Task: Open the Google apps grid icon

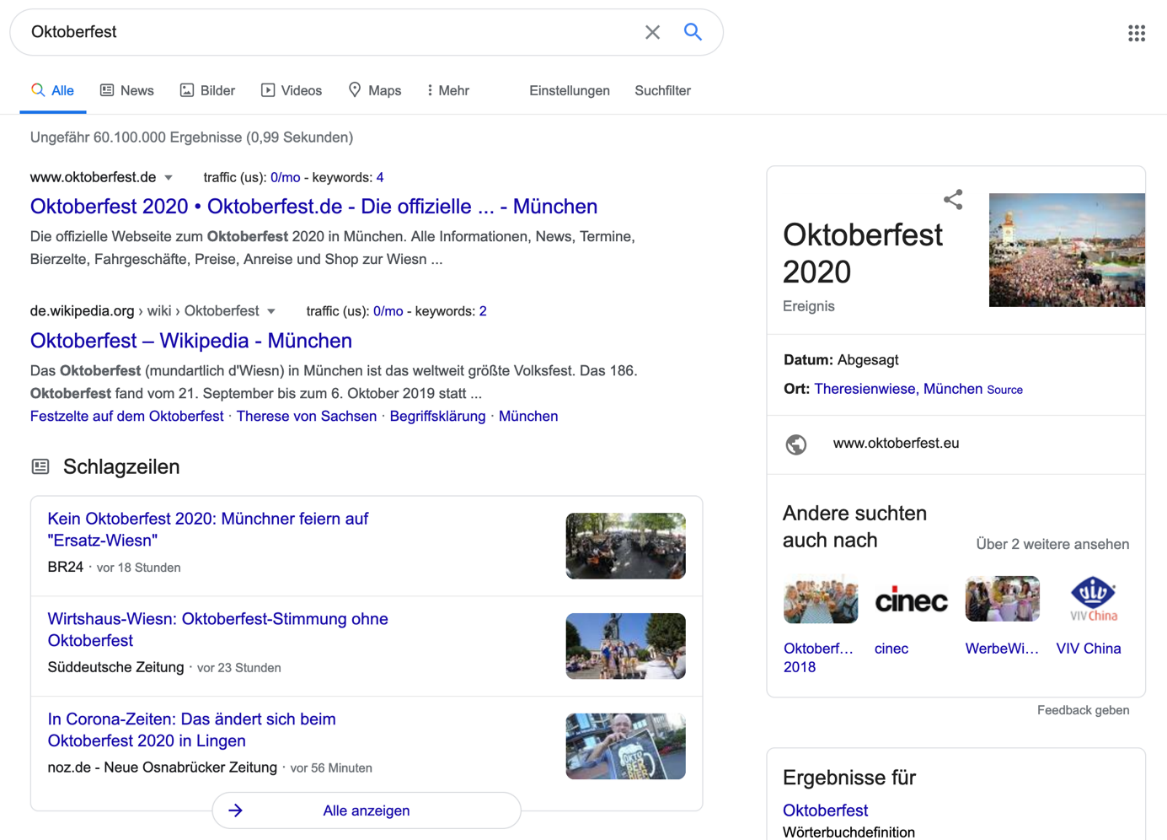Action: [x=1136, y=33]
